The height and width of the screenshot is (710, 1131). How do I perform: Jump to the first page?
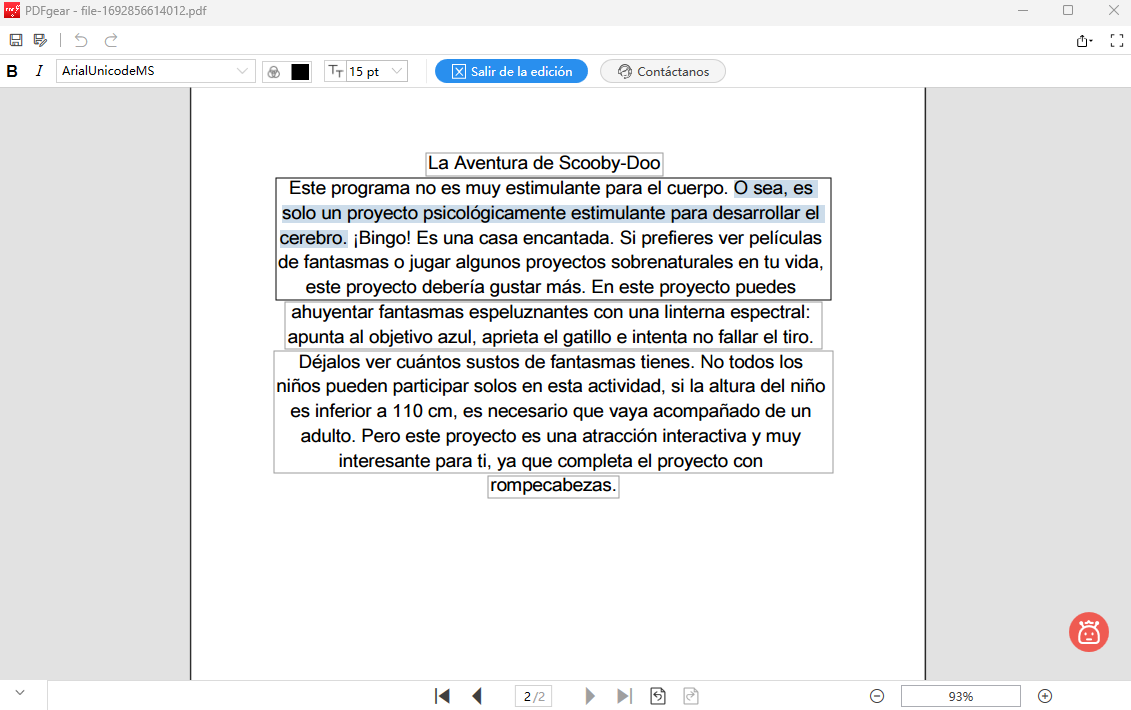[442, 695]
